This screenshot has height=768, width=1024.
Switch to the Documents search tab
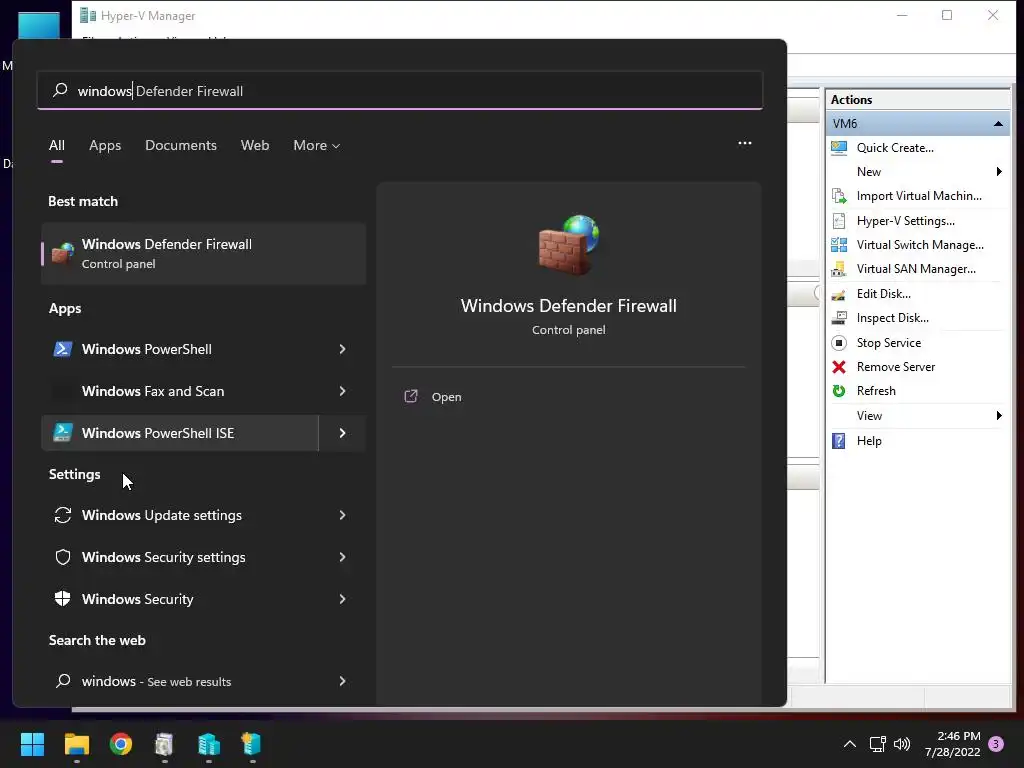(x=181, y=146)
